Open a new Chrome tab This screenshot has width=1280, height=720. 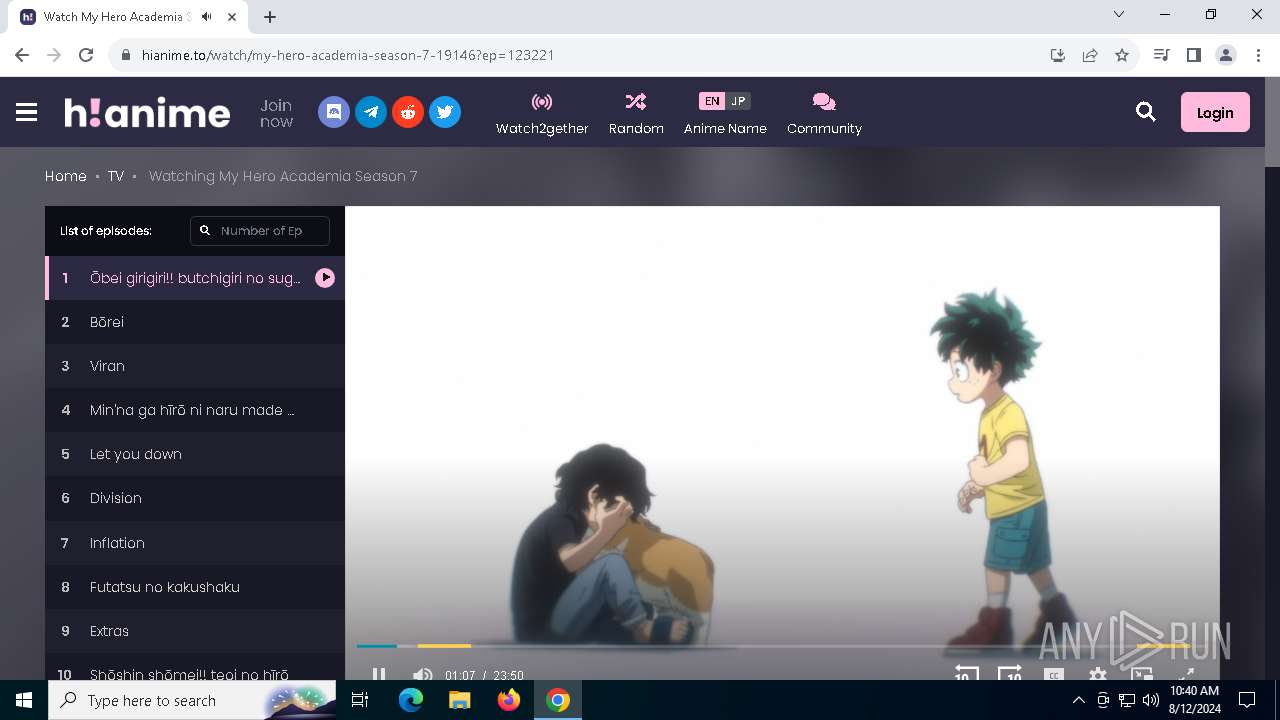coord(270,17)
